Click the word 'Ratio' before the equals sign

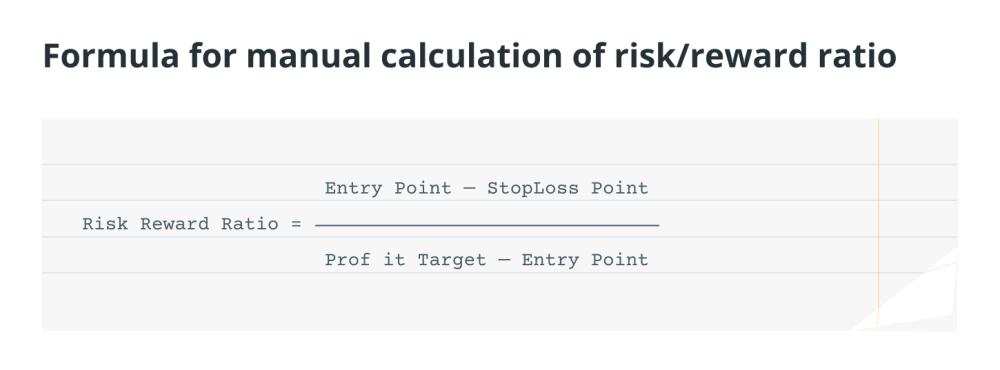pyautogui.click(x=249, y=224)
